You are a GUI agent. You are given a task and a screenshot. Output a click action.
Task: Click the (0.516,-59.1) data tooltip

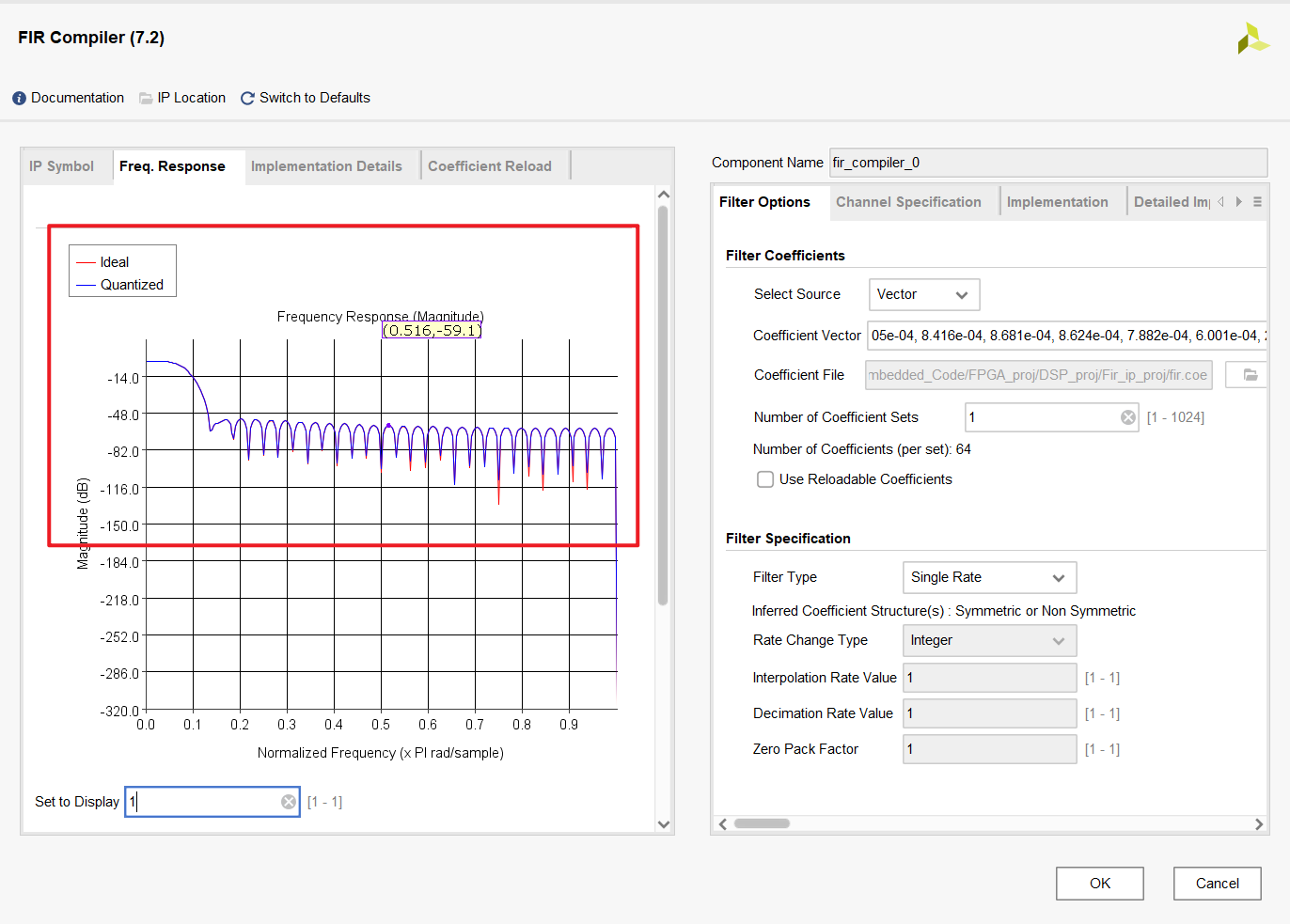(432, 330)
